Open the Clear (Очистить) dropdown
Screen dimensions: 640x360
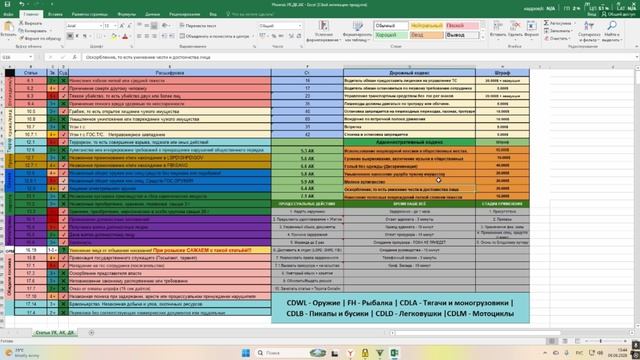coord(569,38)
